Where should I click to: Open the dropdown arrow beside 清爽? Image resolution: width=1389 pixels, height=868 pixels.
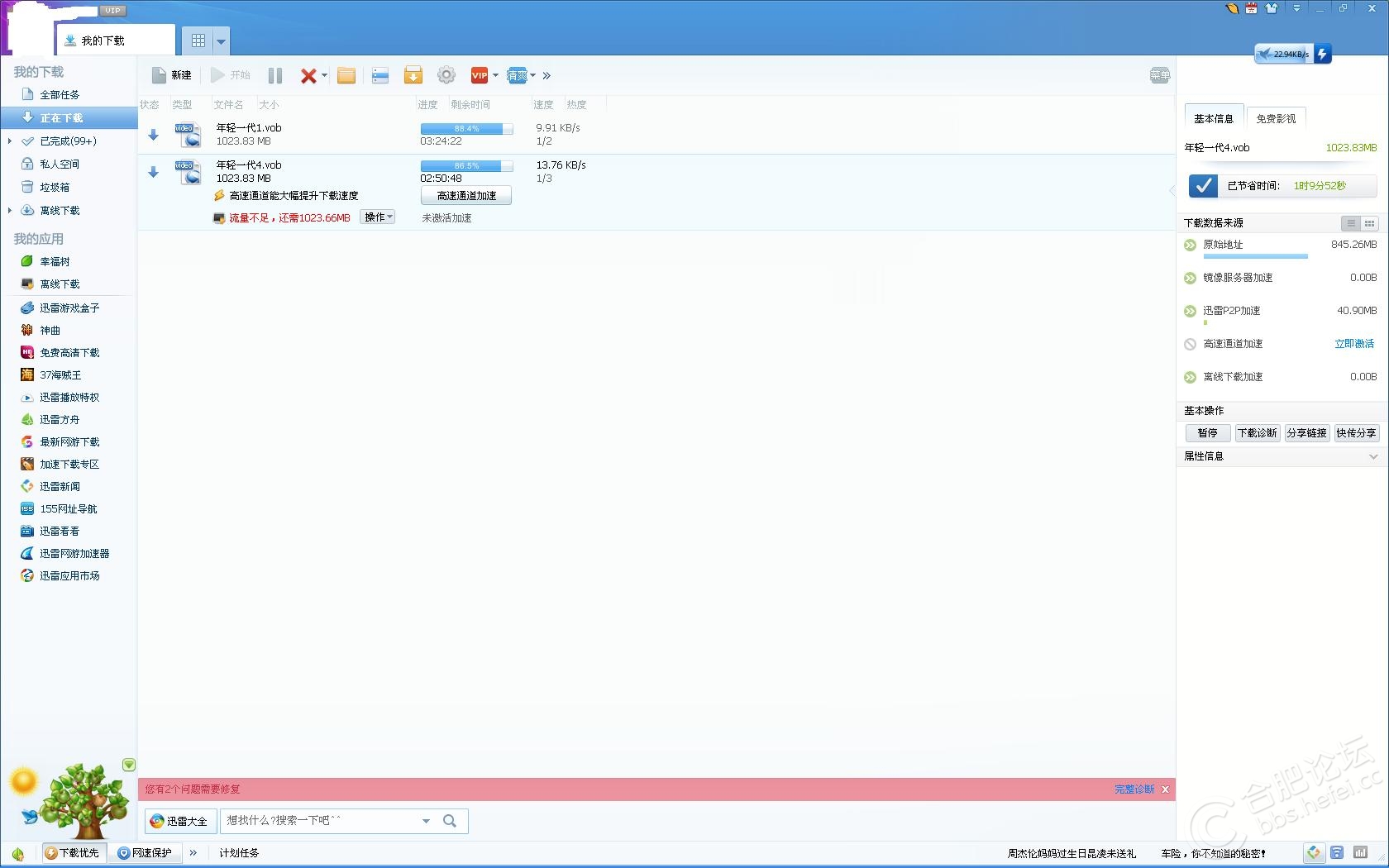532,75
